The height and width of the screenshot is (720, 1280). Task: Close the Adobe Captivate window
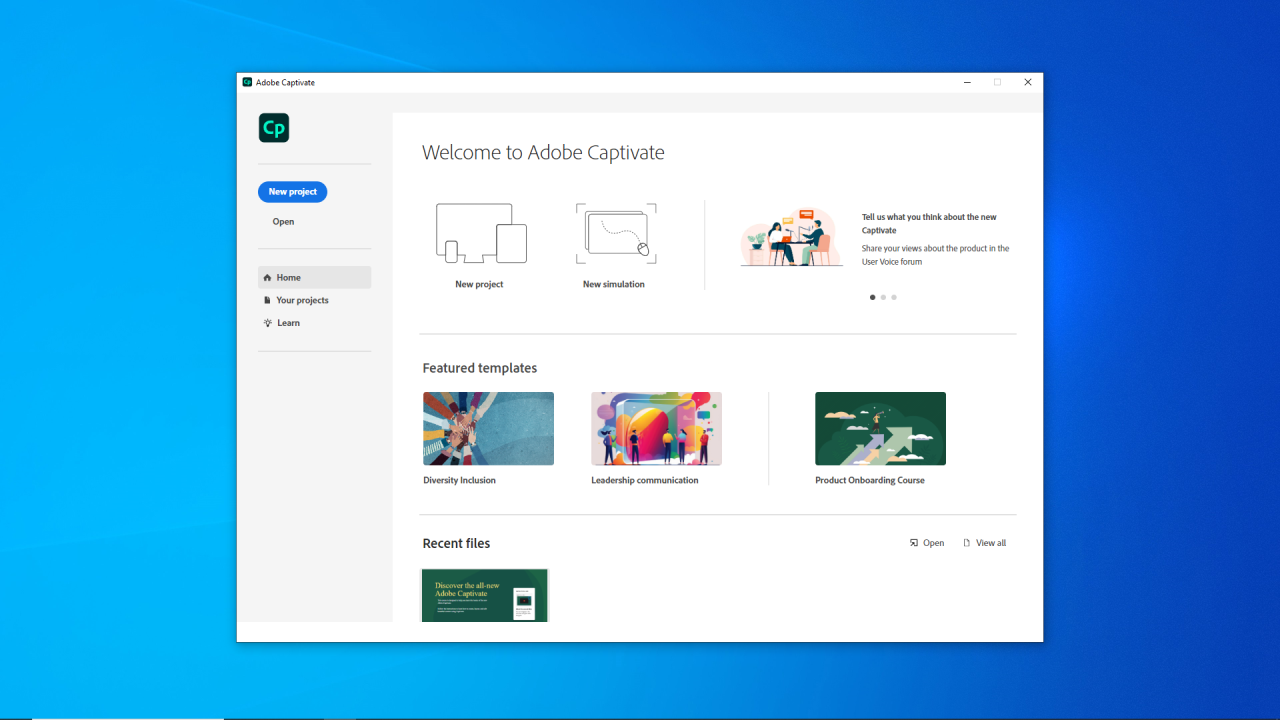[1027, 82]
